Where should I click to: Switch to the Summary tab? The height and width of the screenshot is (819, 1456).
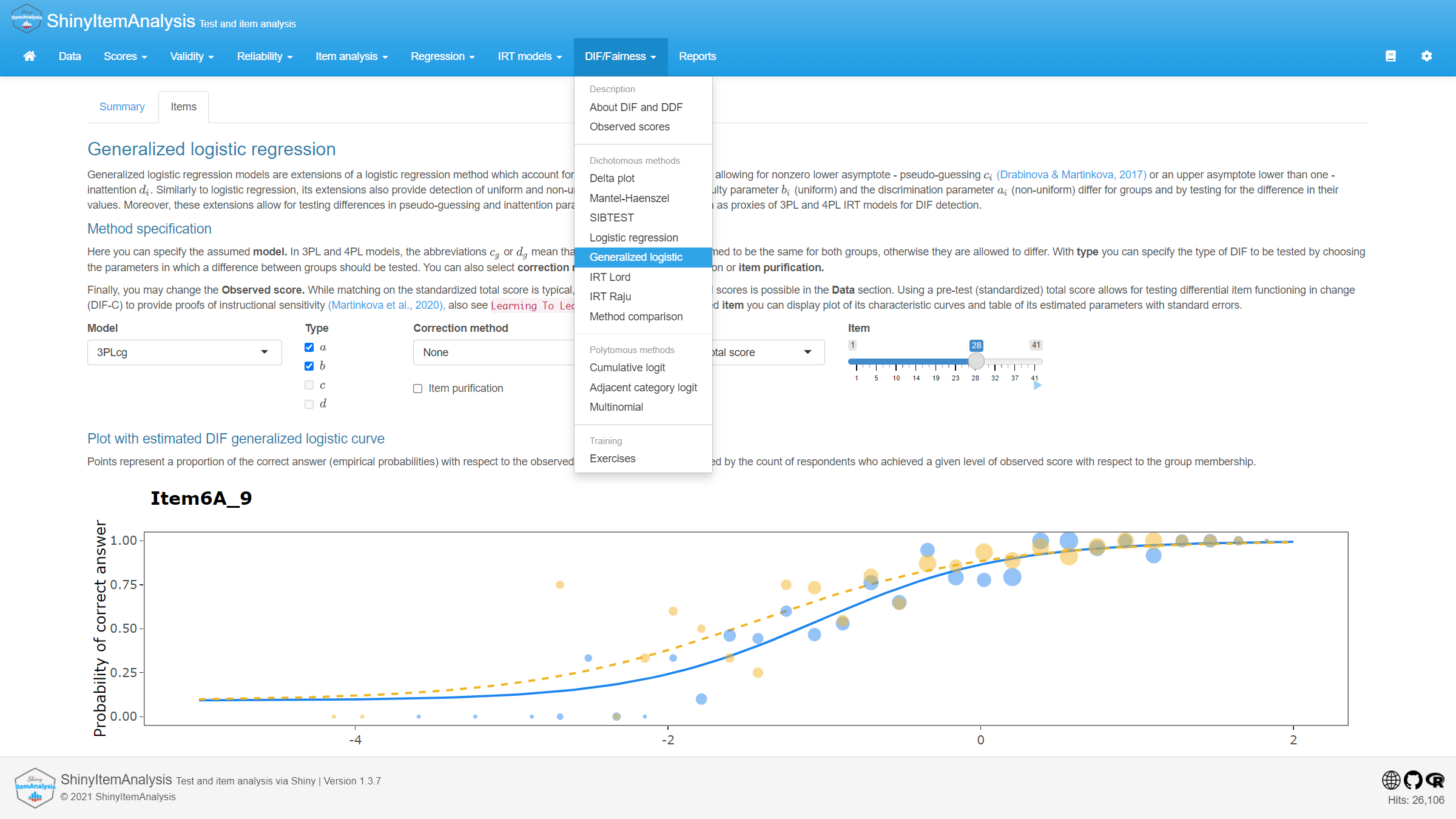tap(122, 107)
